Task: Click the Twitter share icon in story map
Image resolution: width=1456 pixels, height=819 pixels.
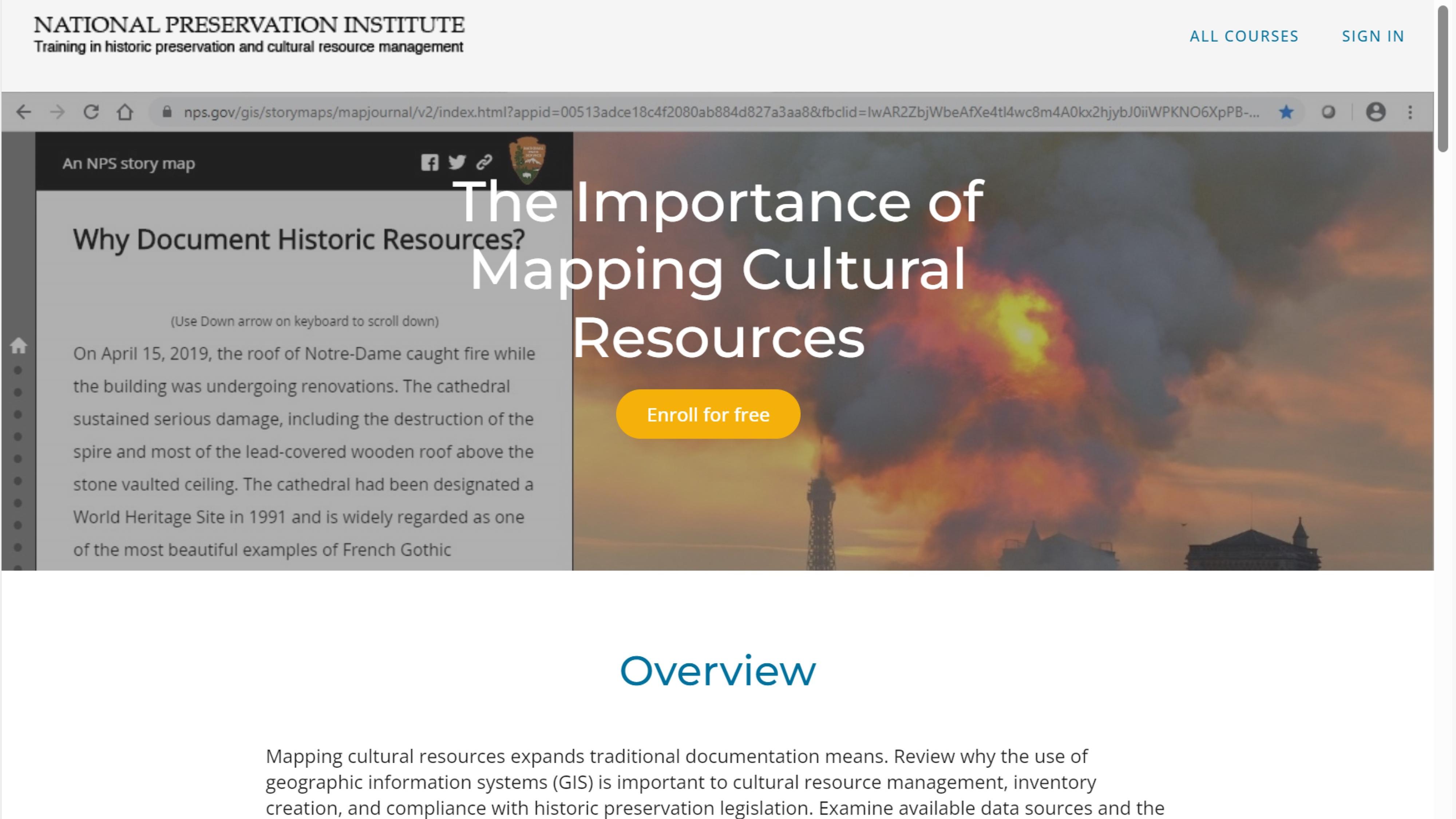Action: pos(457,163)
